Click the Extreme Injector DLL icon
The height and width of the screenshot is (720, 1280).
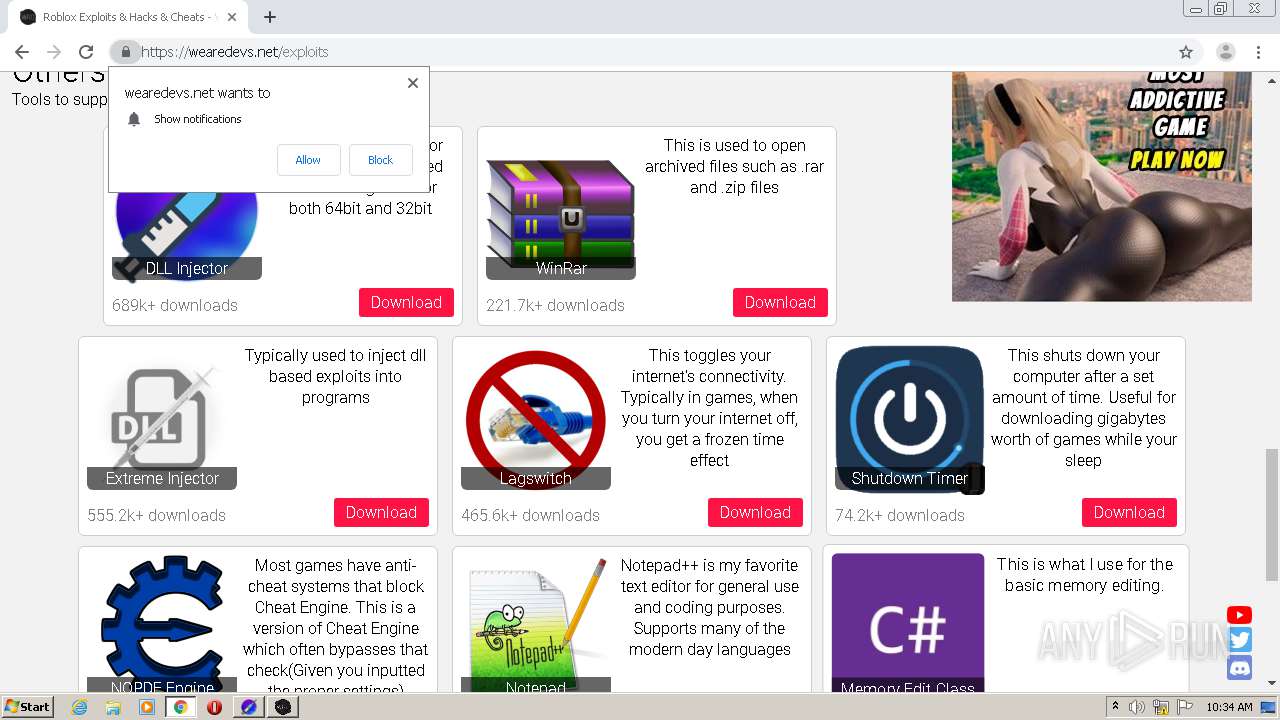tap(162, 418)
